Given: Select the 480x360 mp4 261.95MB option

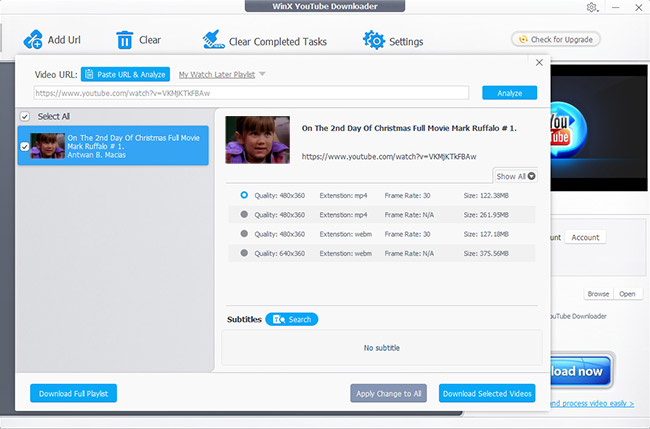Looking at the screenshot, I should point(244,214).
